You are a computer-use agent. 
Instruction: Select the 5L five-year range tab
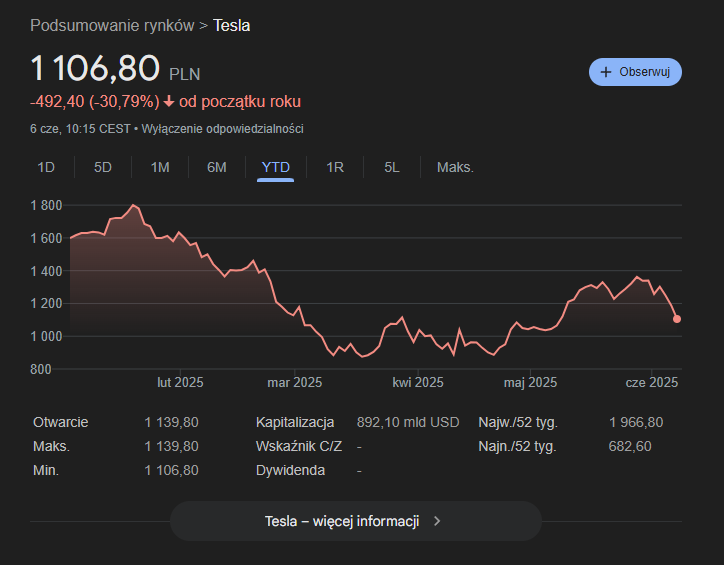392,167
